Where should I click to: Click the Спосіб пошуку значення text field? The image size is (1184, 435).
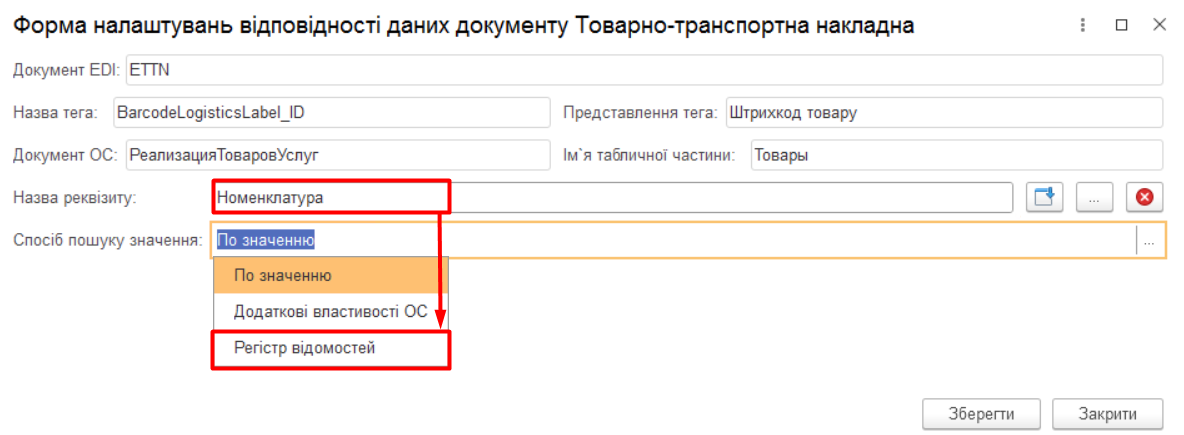670,241
